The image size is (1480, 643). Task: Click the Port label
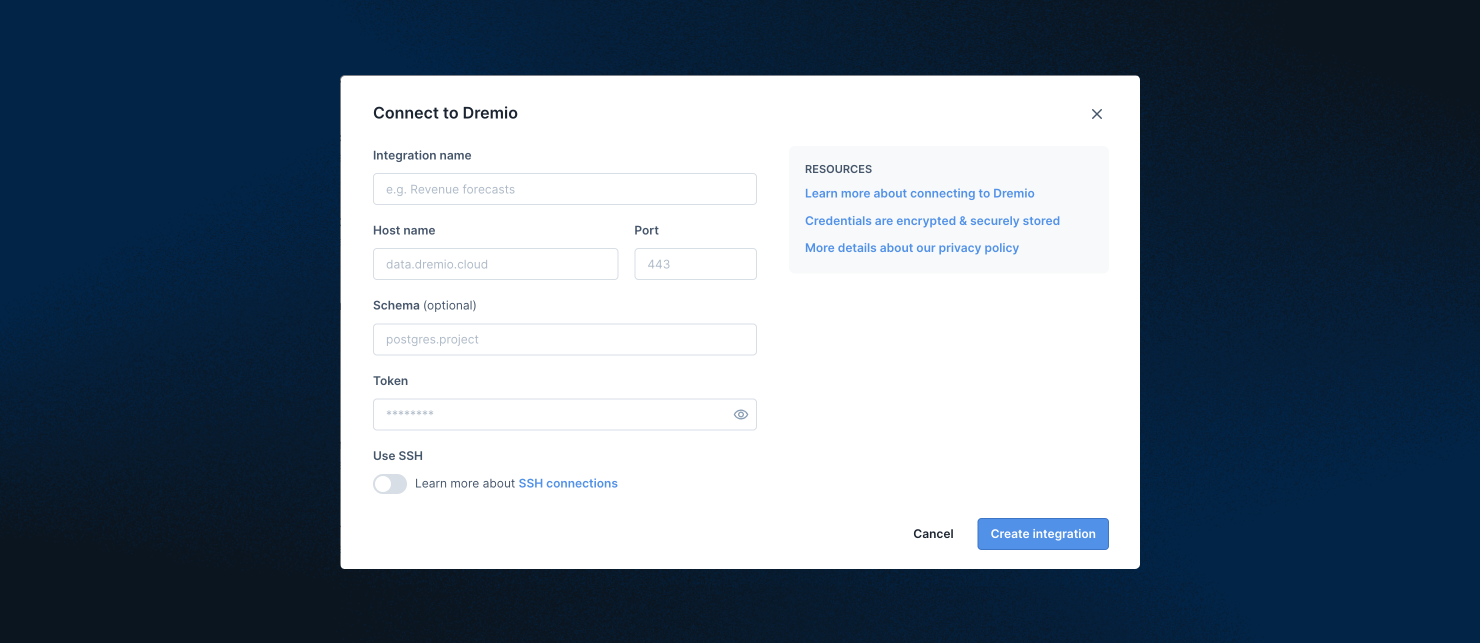(x=646, y=230)
